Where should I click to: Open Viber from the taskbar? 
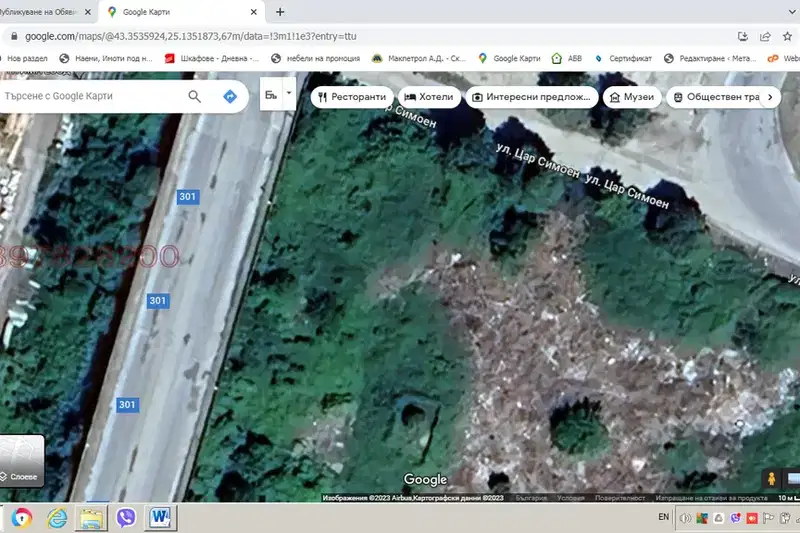[126, 518]
